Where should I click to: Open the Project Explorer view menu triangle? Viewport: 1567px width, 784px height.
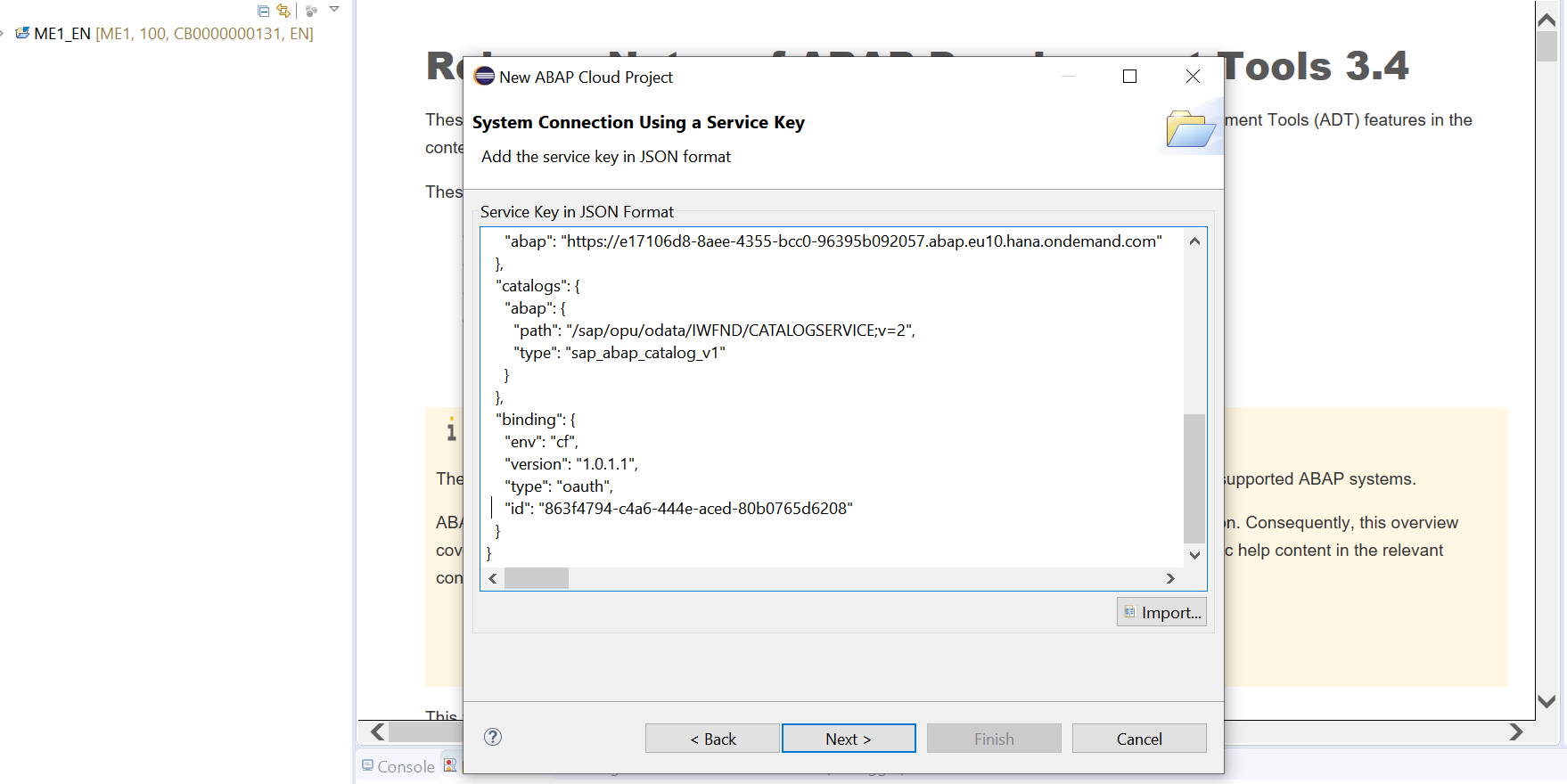pyautogui.click(x=334, y=9)
